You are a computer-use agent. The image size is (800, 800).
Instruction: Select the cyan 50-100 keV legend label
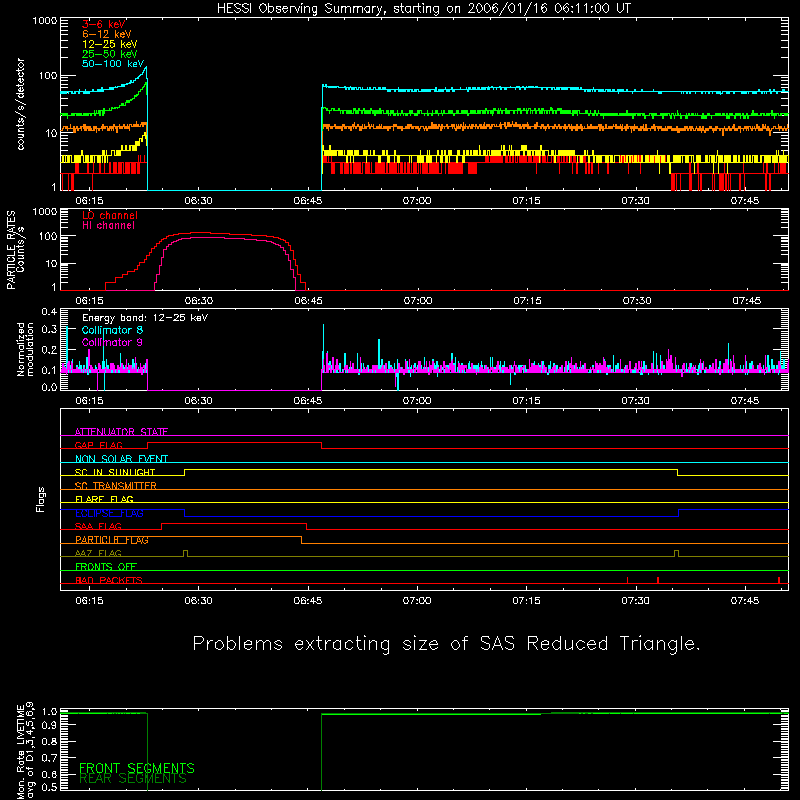pyautogui.click(x=113, y=64)
